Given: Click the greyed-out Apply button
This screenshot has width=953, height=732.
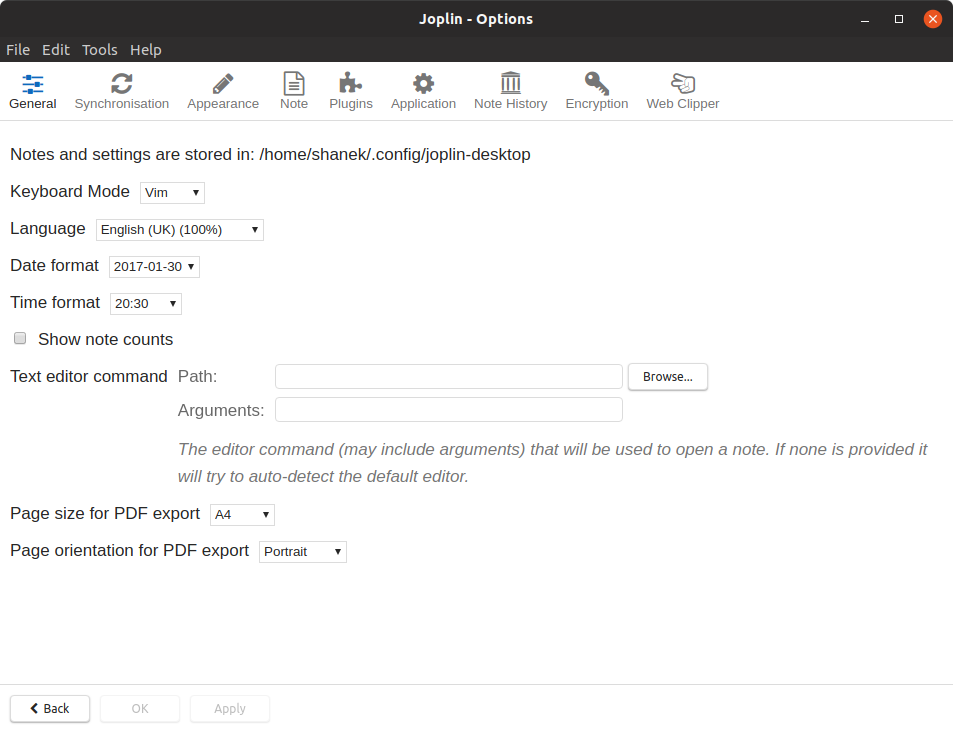Looking at the screenshot, I should (x=230, y=709).
